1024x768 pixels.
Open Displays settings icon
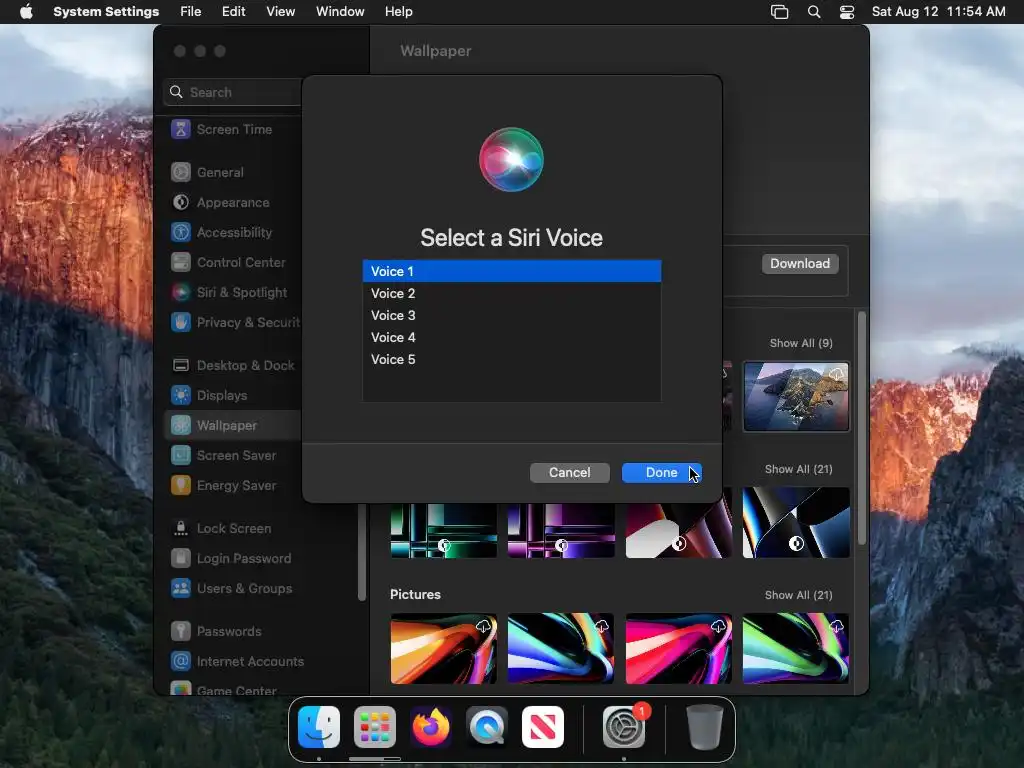point(181,396)
